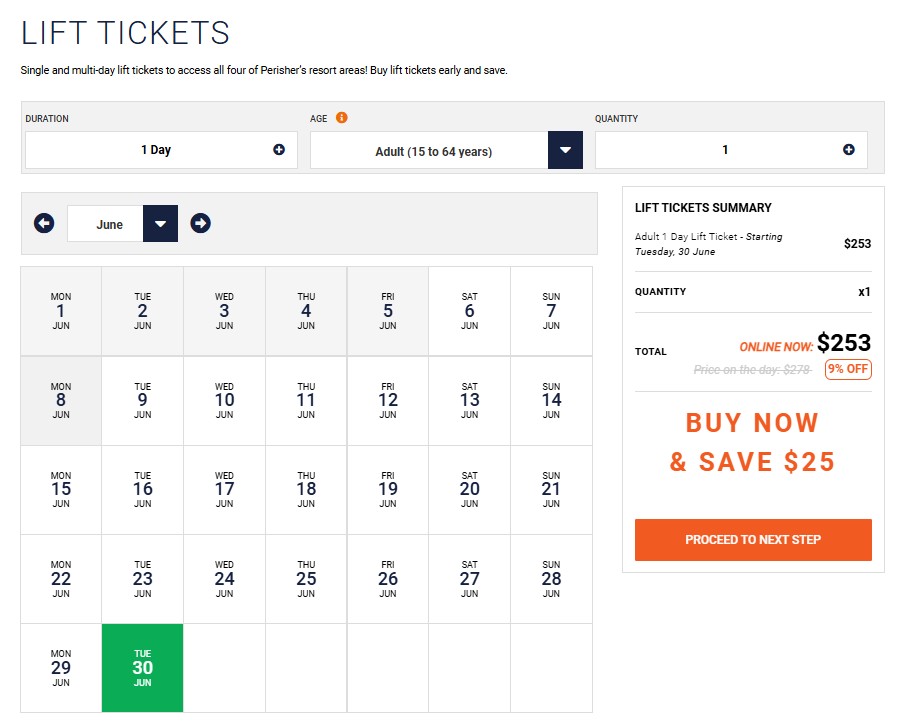
Task: Pick Friday 19 June
Action: point(388,489)
